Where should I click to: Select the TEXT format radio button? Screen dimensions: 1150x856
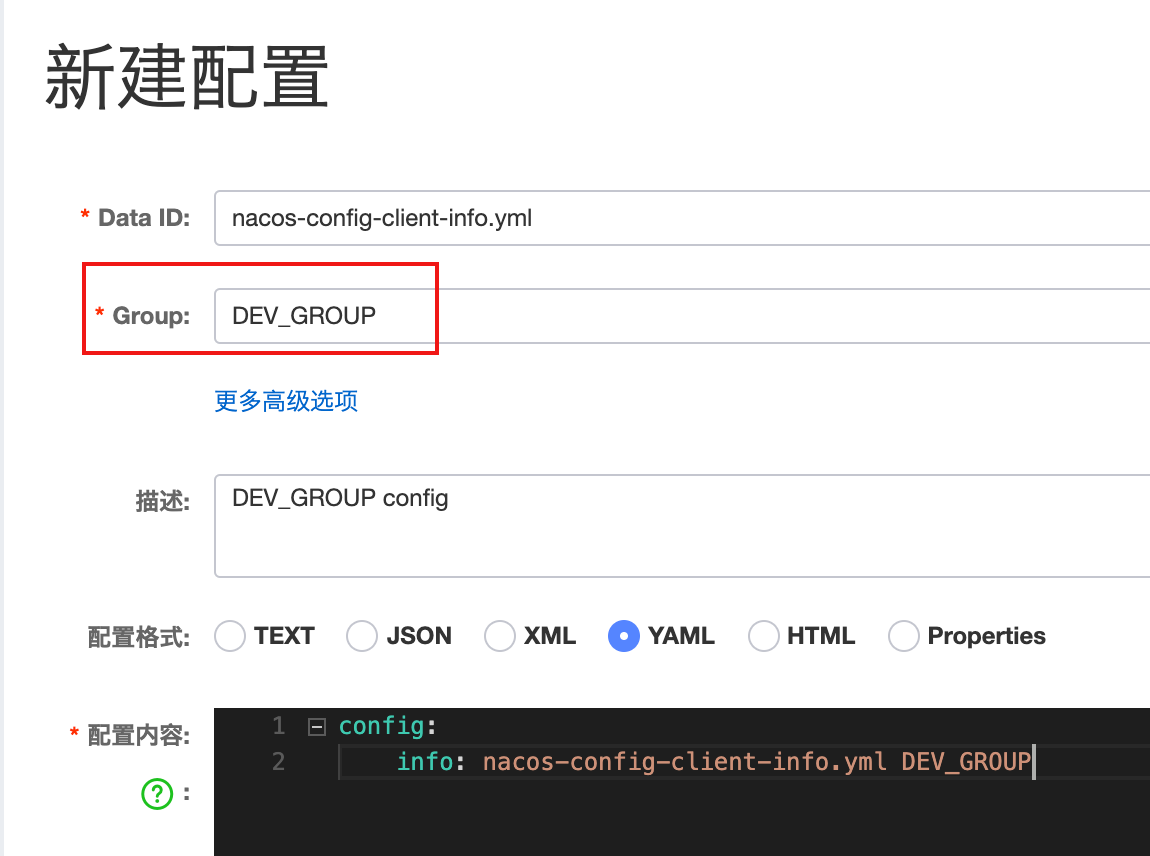tap(230, 636)
